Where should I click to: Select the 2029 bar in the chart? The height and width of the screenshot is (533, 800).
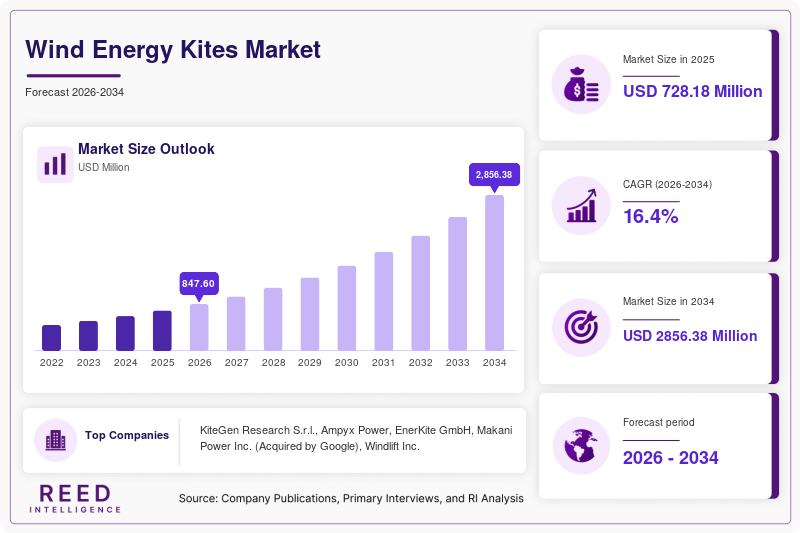pos(310,314)
